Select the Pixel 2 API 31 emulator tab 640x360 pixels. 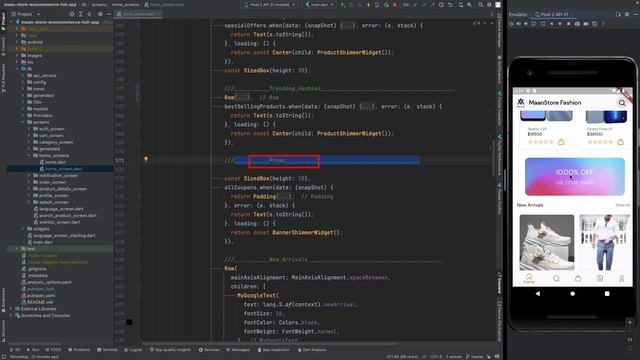[x=553, y=14]
